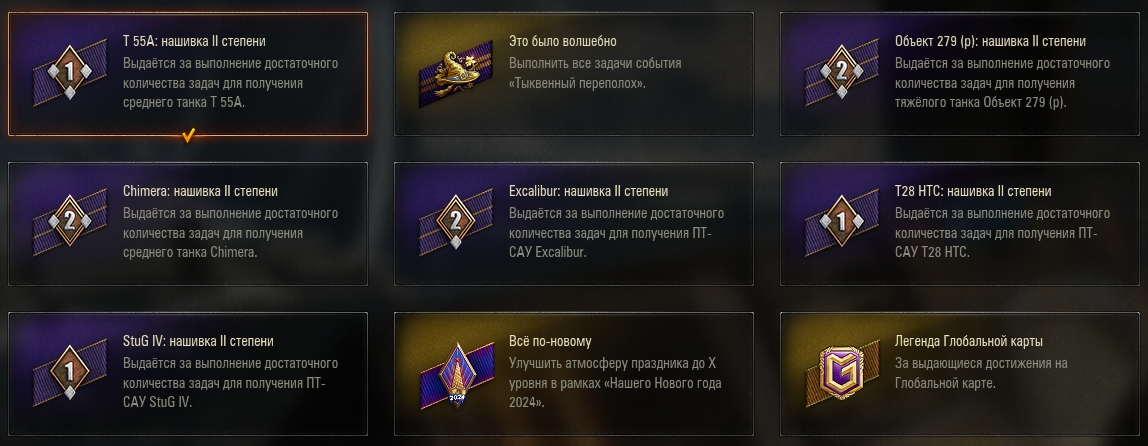Select the «Объект 279 (р): нашивка II степени» title
1148x446 pixels.
[x=990, y=41]
